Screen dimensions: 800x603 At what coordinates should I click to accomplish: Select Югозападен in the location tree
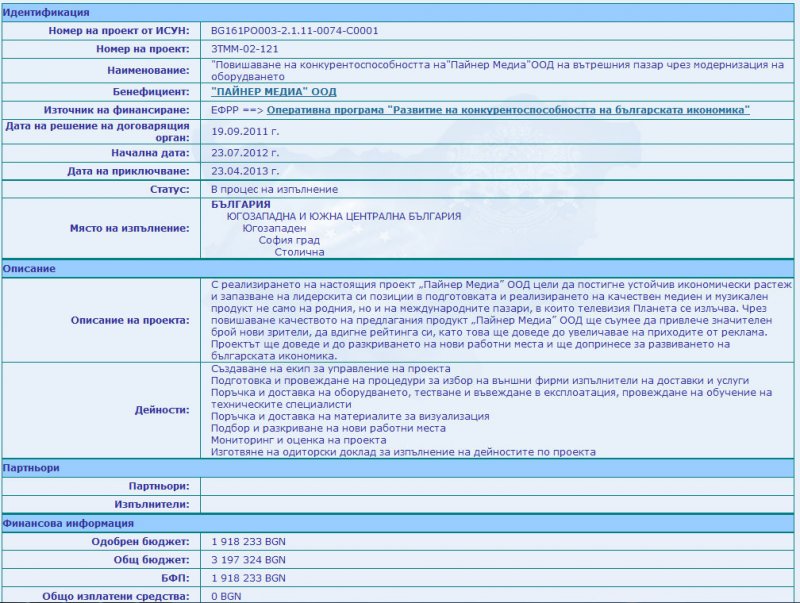[x=276, y=228]
